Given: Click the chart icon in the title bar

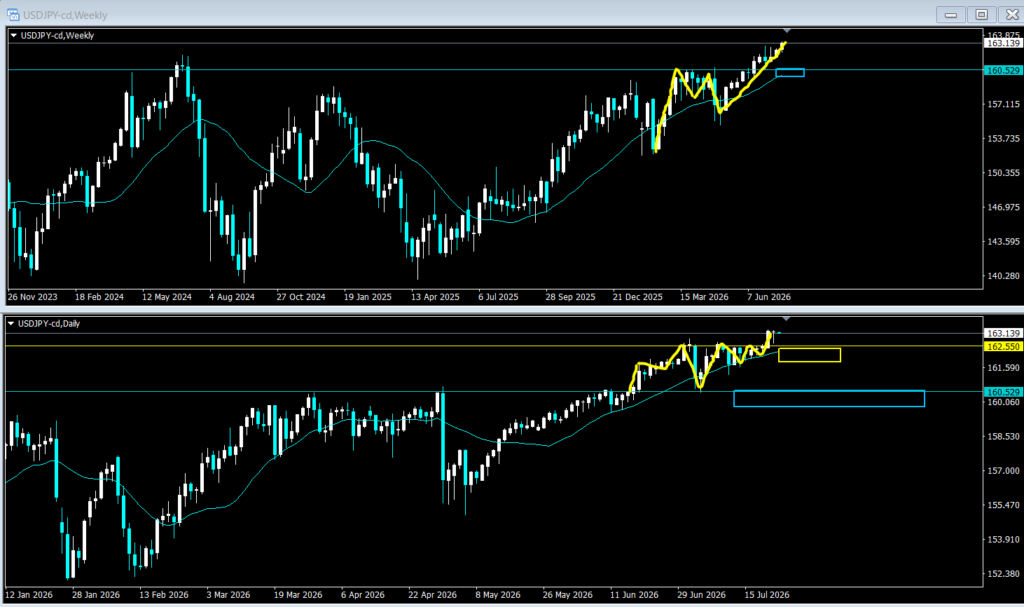Looking at the screenshot, I should tap(13, 14).
